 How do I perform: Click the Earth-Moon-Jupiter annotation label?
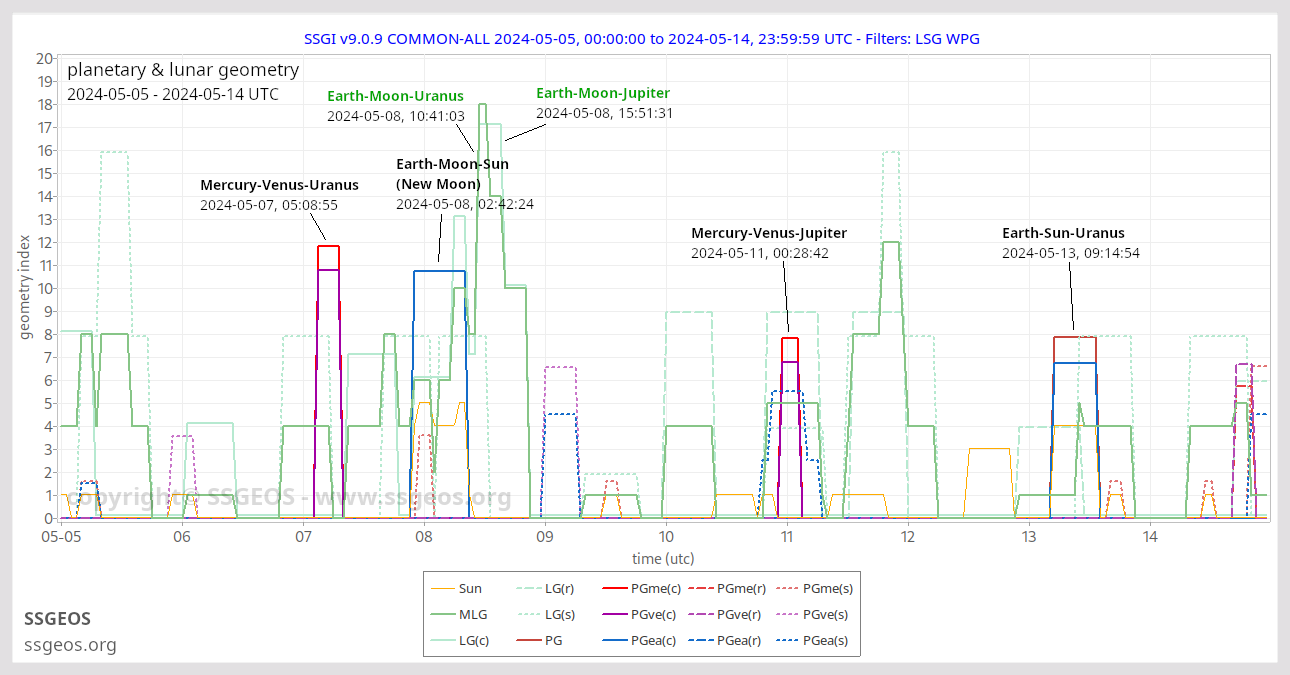[603, 93]
